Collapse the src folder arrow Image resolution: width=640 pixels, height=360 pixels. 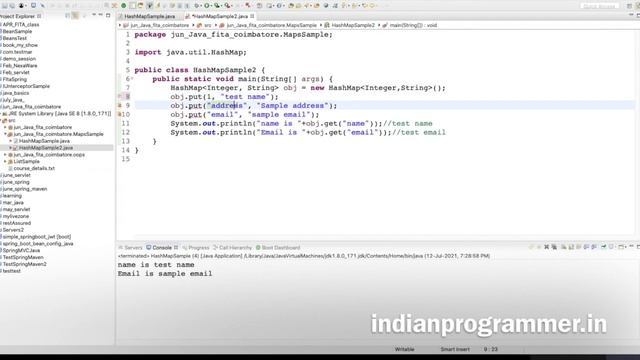tap(1, 120)
